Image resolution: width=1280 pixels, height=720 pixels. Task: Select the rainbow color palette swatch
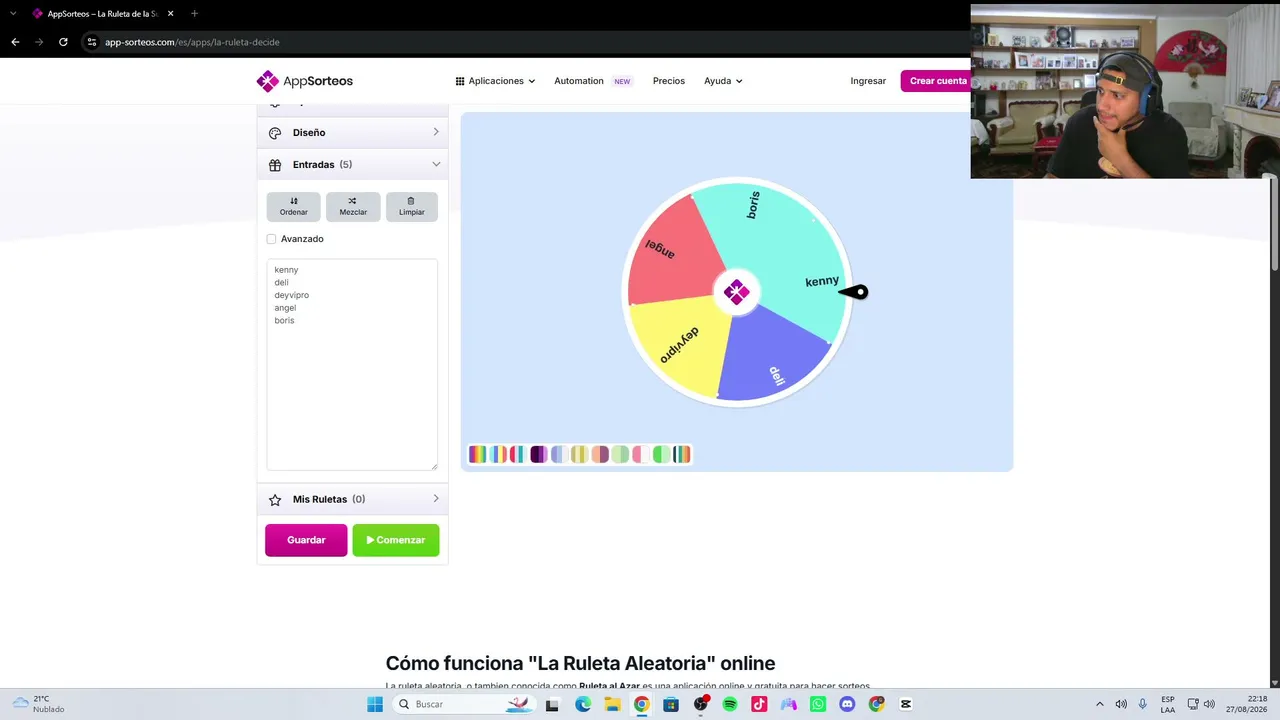[477, 455]
